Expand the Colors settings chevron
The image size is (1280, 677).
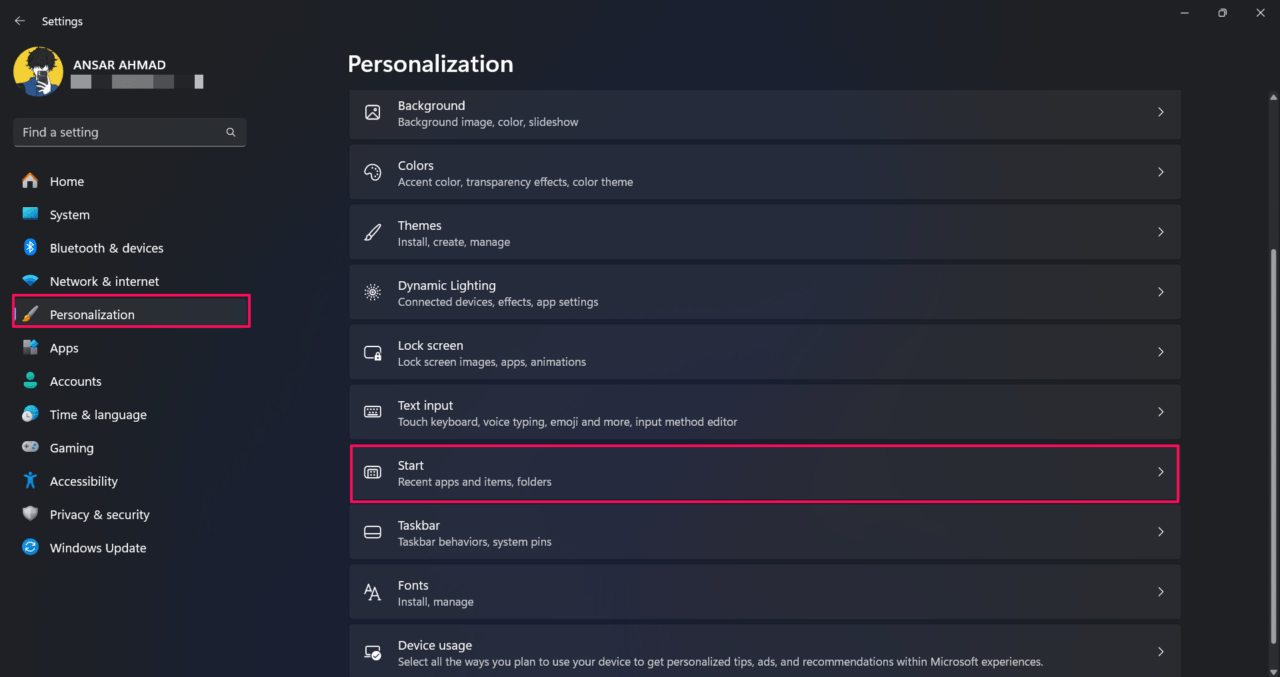click(1160, 172)
